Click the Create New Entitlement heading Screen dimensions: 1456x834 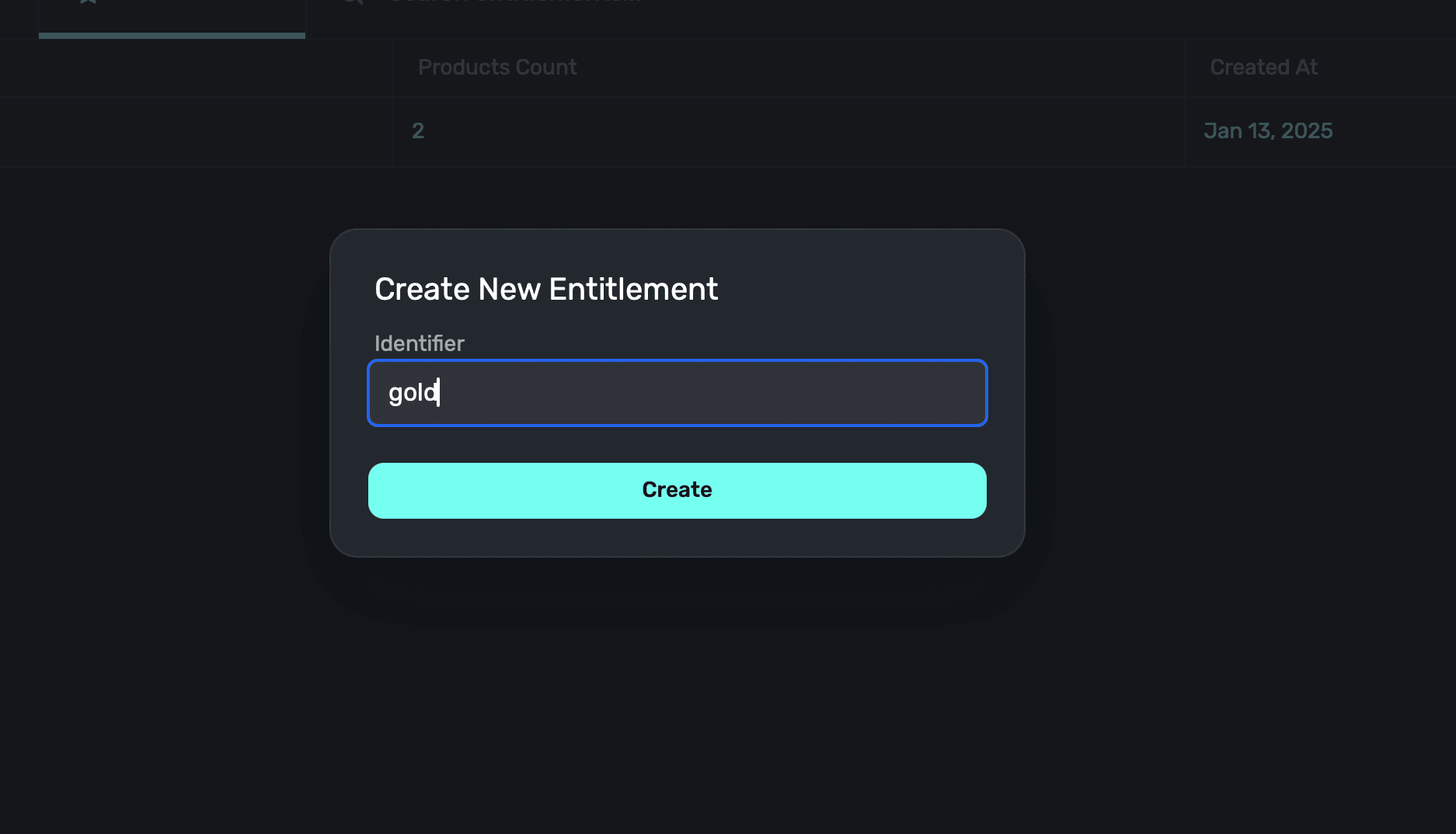pos(545,290)
